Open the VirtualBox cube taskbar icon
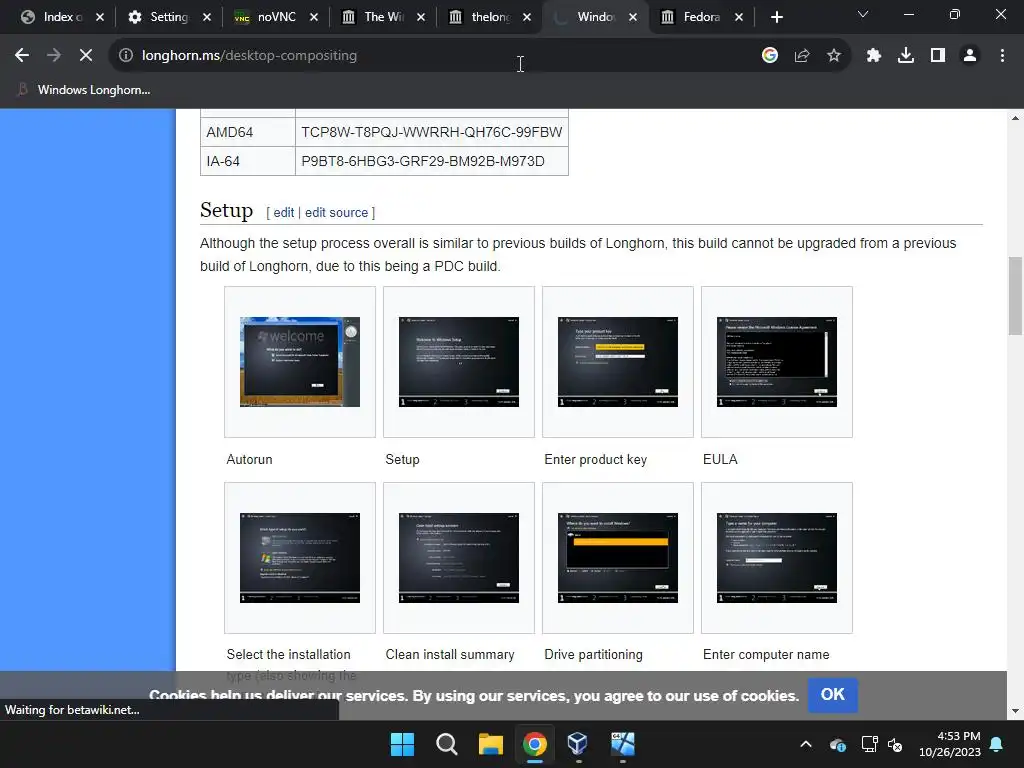The width and height of the screenshot is (1024, 768). point(578,744)
